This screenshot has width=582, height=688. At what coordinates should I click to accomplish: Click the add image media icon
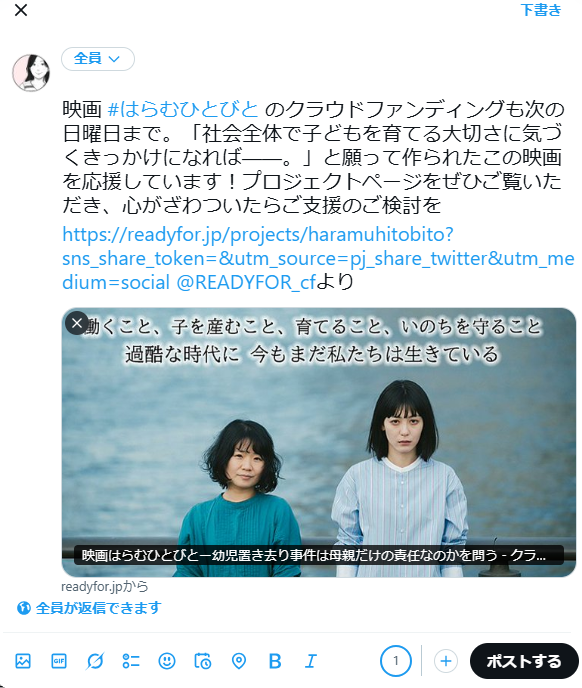point(23,660)
